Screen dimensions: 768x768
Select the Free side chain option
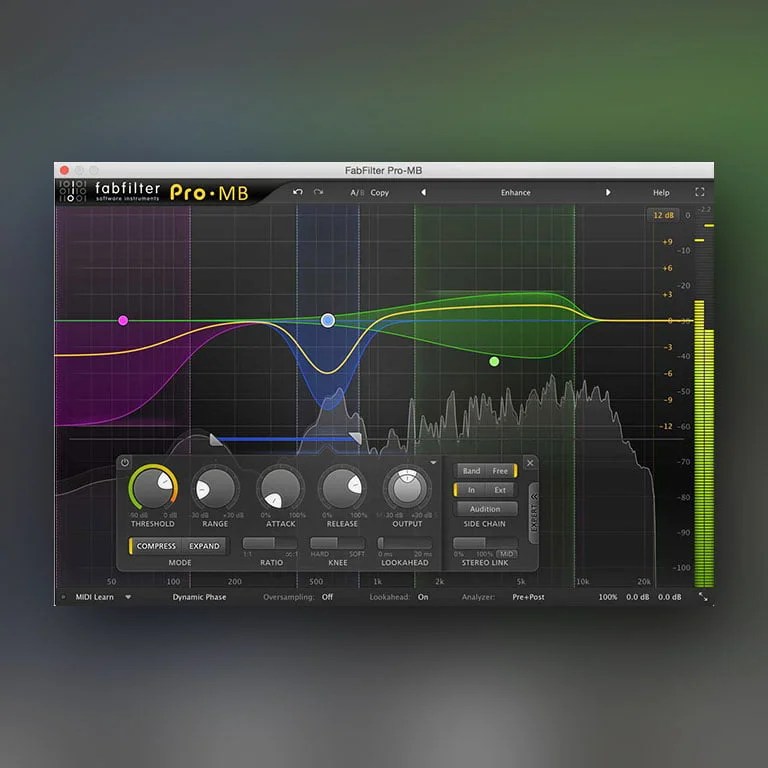(501, 471)
